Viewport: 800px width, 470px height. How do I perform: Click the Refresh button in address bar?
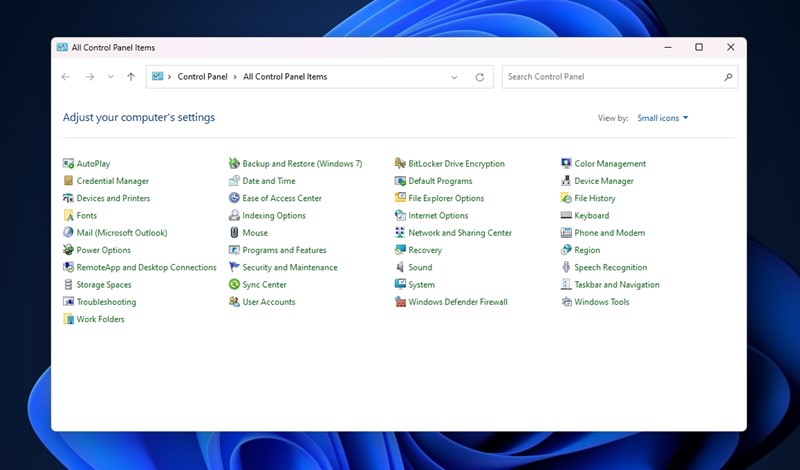tap(480, 77)
